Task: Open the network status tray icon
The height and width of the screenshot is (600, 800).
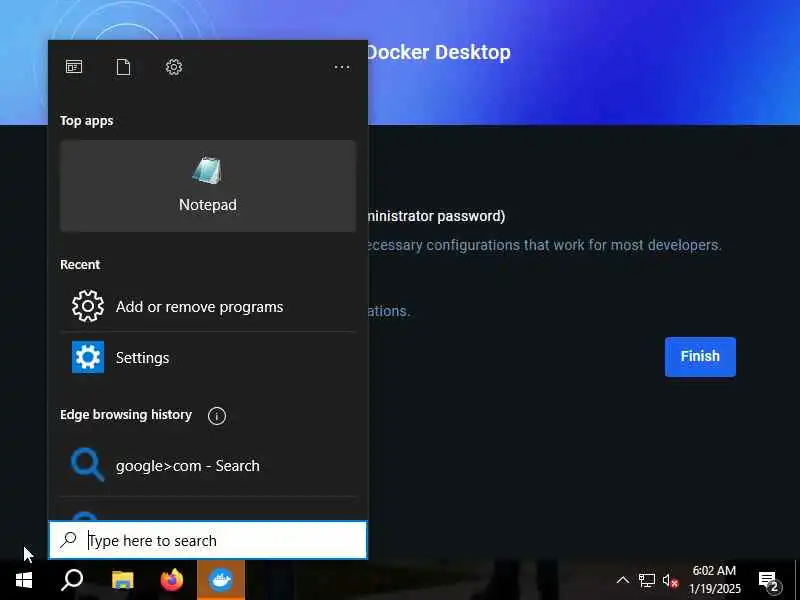Action: tap(646, 580)
